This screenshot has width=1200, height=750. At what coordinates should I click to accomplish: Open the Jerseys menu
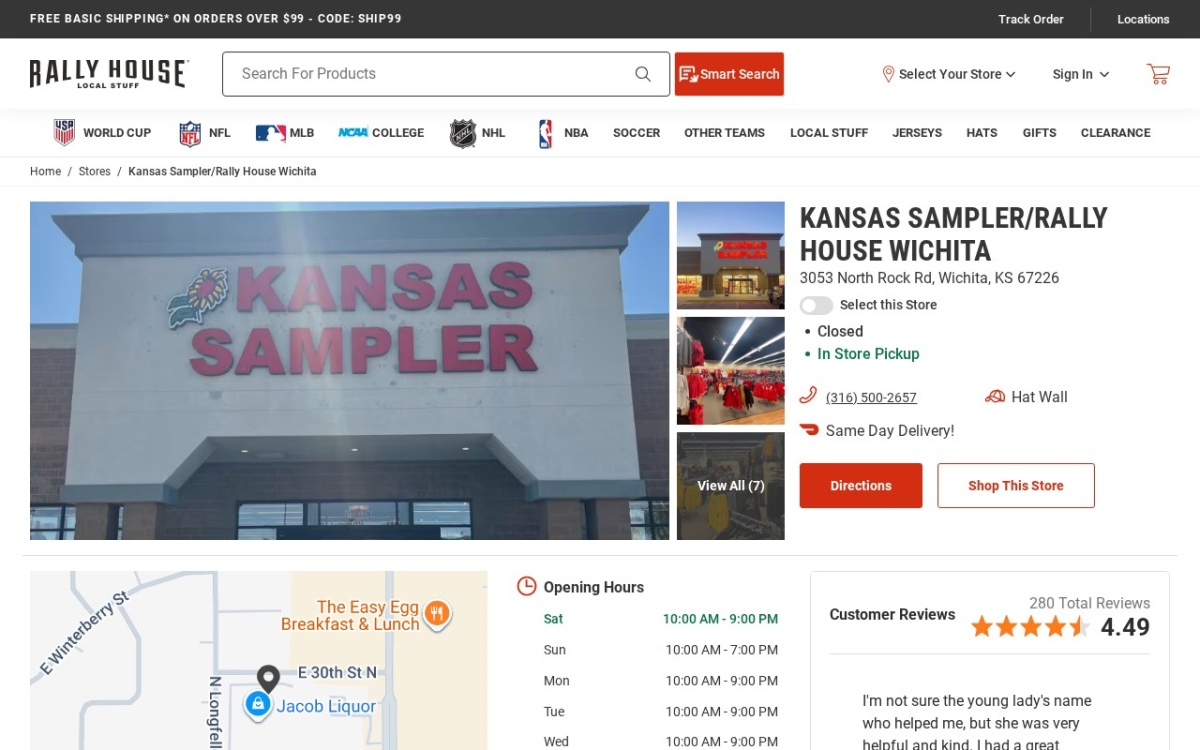(x=917, y=133)
